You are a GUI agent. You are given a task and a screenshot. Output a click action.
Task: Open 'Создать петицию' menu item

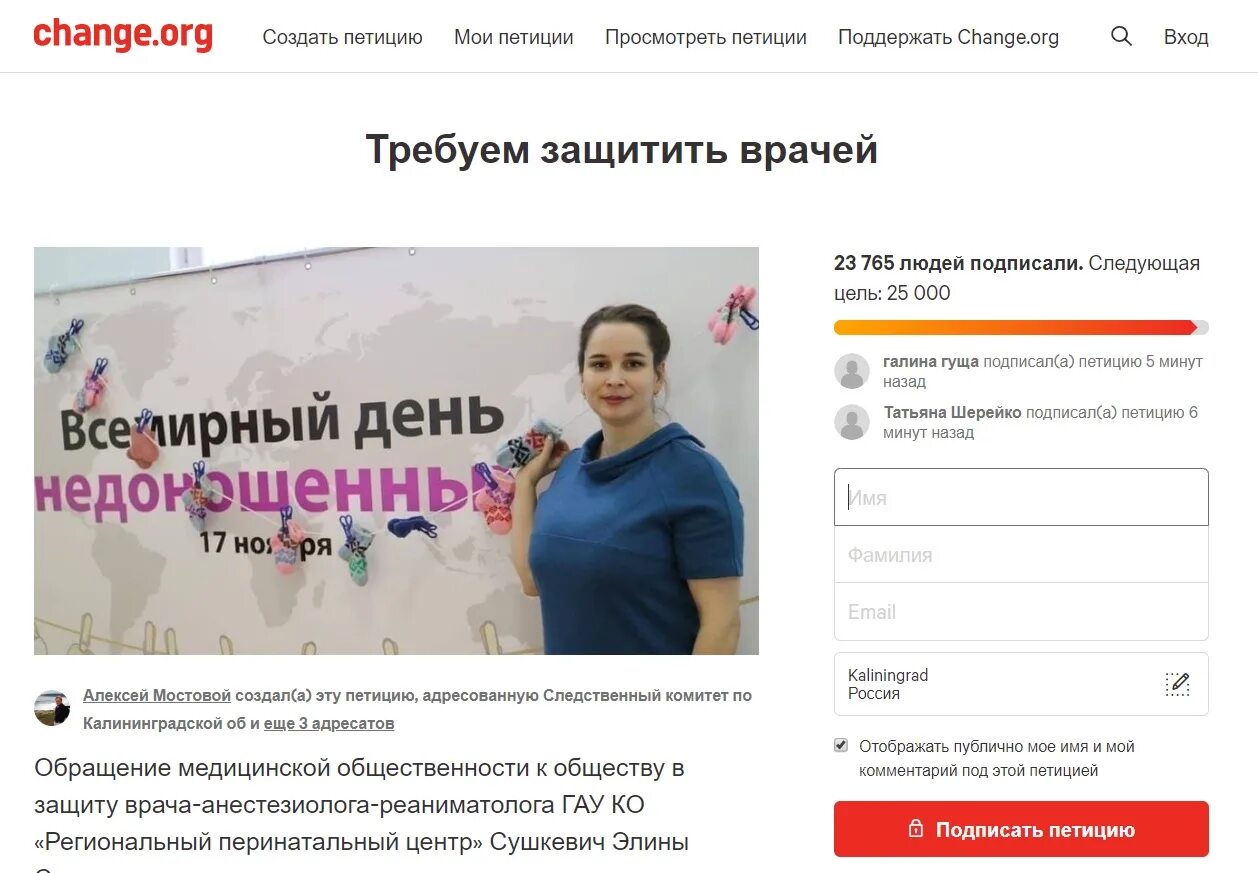(x=343, y=37)
